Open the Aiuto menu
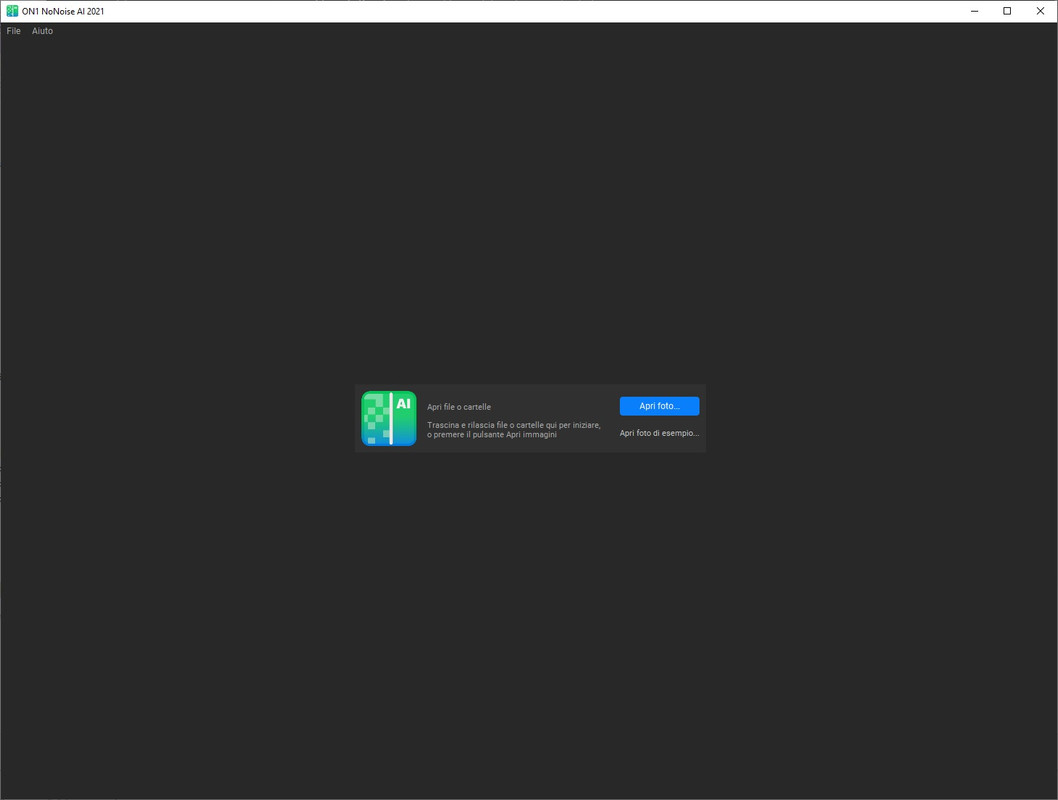The width and height of the screenshot is (1058, 800). click(x=42, y=31)
